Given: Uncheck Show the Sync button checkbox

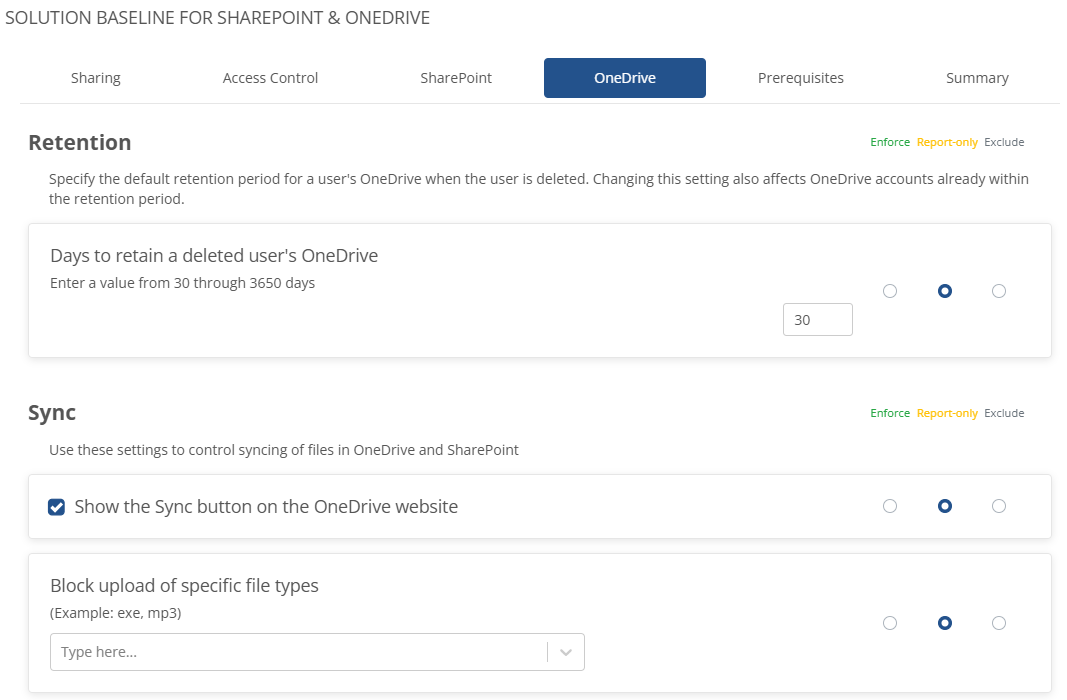Looking at the screenshot, I should [x=56, y=507].
